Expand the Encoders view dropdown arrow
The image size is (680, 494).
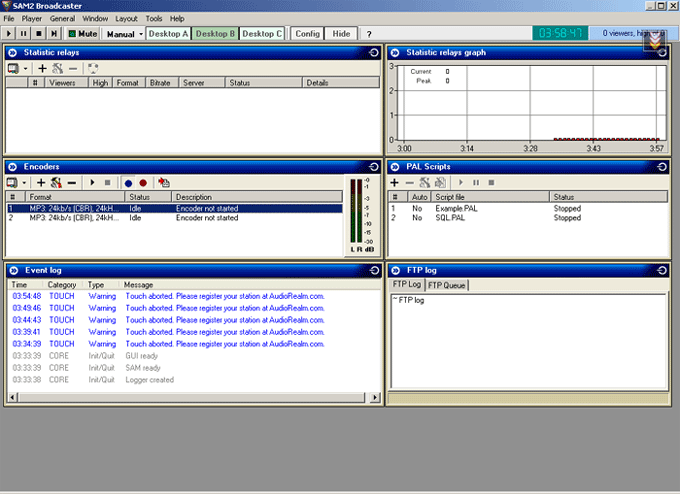[x=24, y=183]
